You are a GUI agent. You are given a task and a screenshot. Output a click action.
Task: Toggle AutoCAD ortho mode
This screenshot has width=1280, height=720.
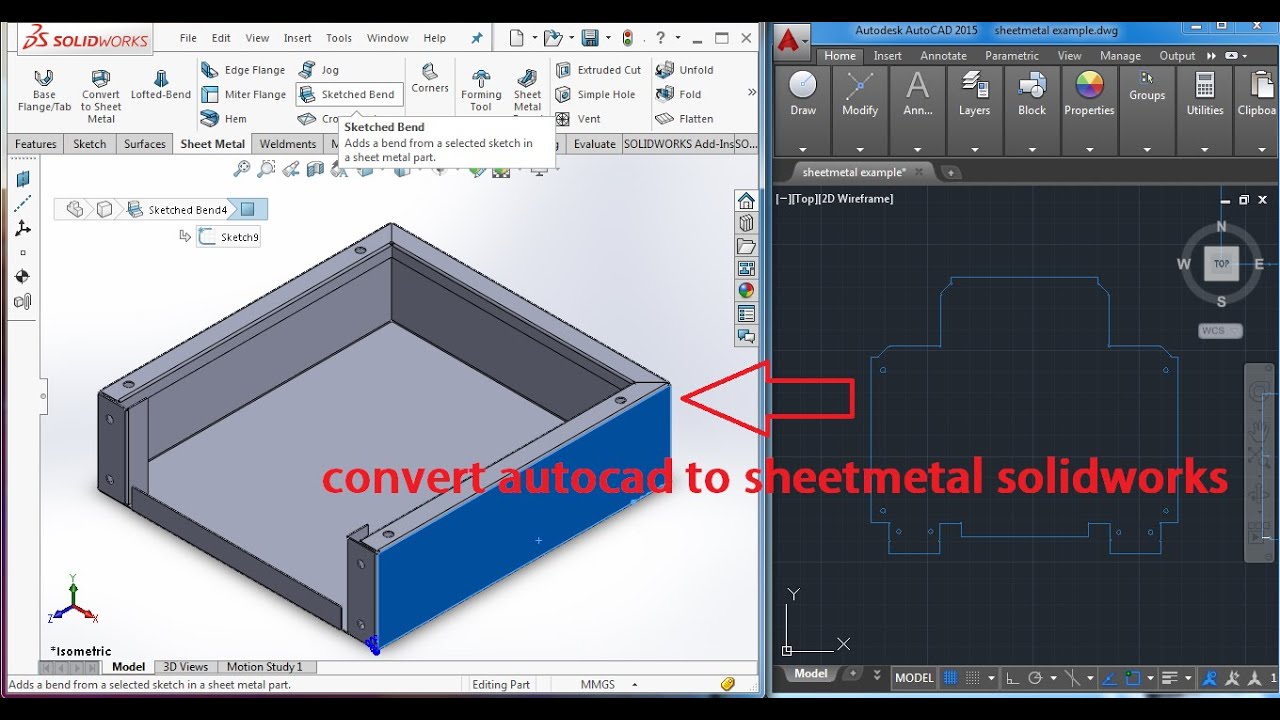[x=1013, y=677]
